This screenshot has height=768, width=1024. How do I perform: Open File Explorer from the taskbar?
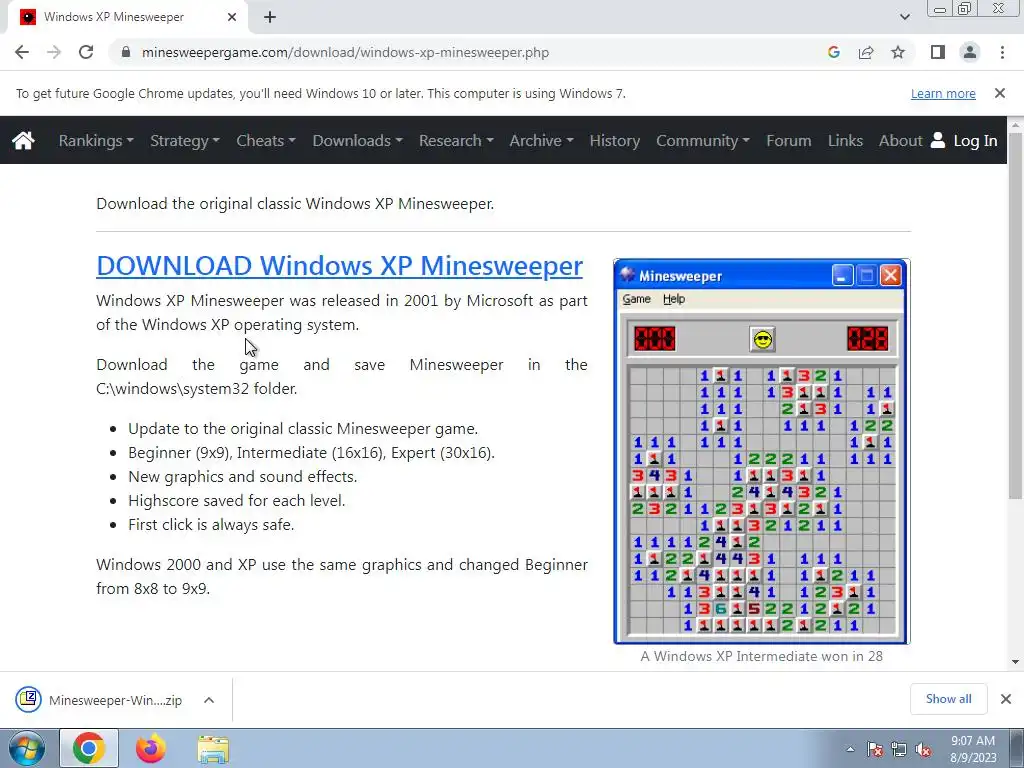pos(214,749)
